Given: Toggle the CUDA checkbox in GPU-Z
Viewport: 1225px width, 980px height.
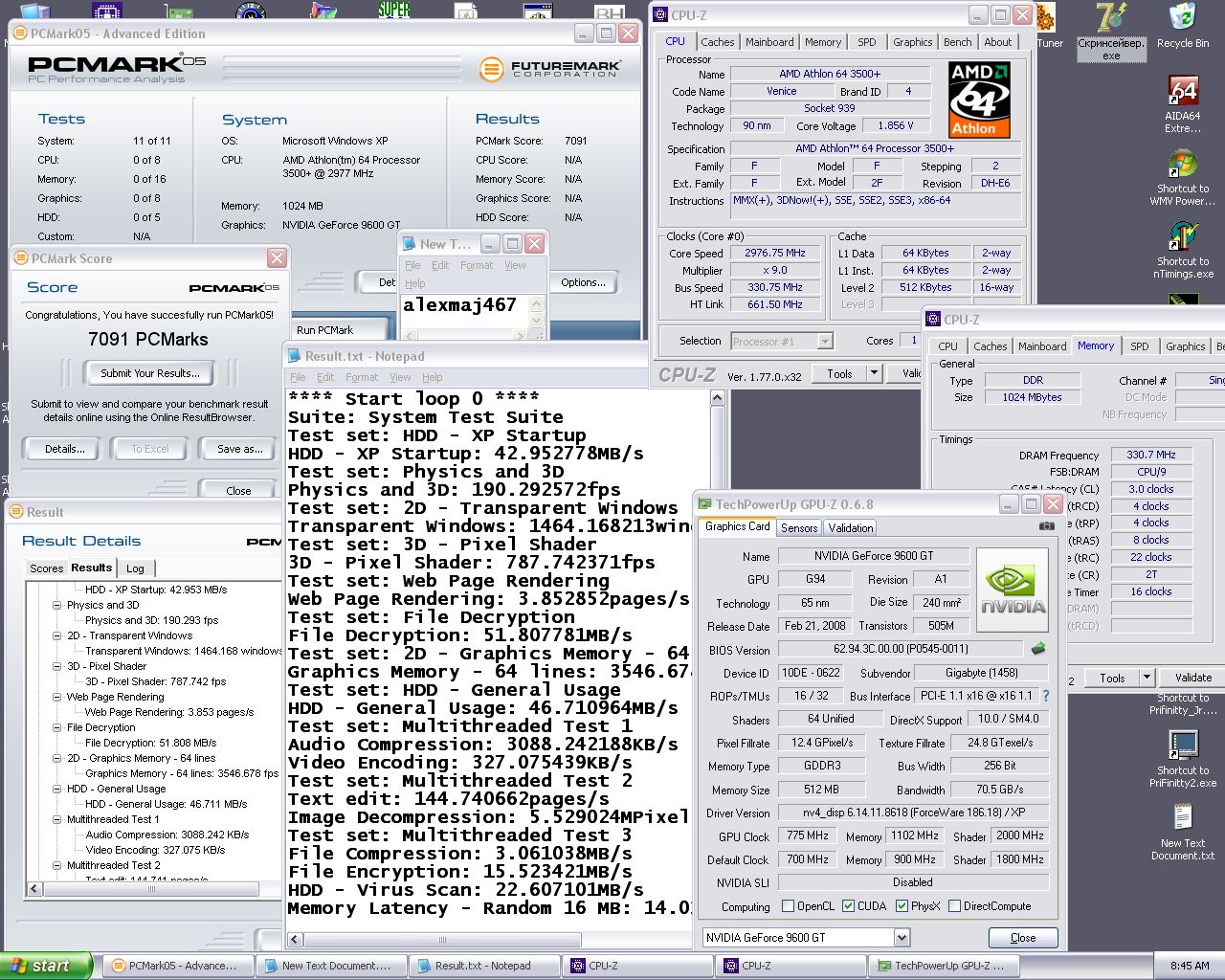Looking at the screenshot, I should pyautogui.click(x=848, y=906).
